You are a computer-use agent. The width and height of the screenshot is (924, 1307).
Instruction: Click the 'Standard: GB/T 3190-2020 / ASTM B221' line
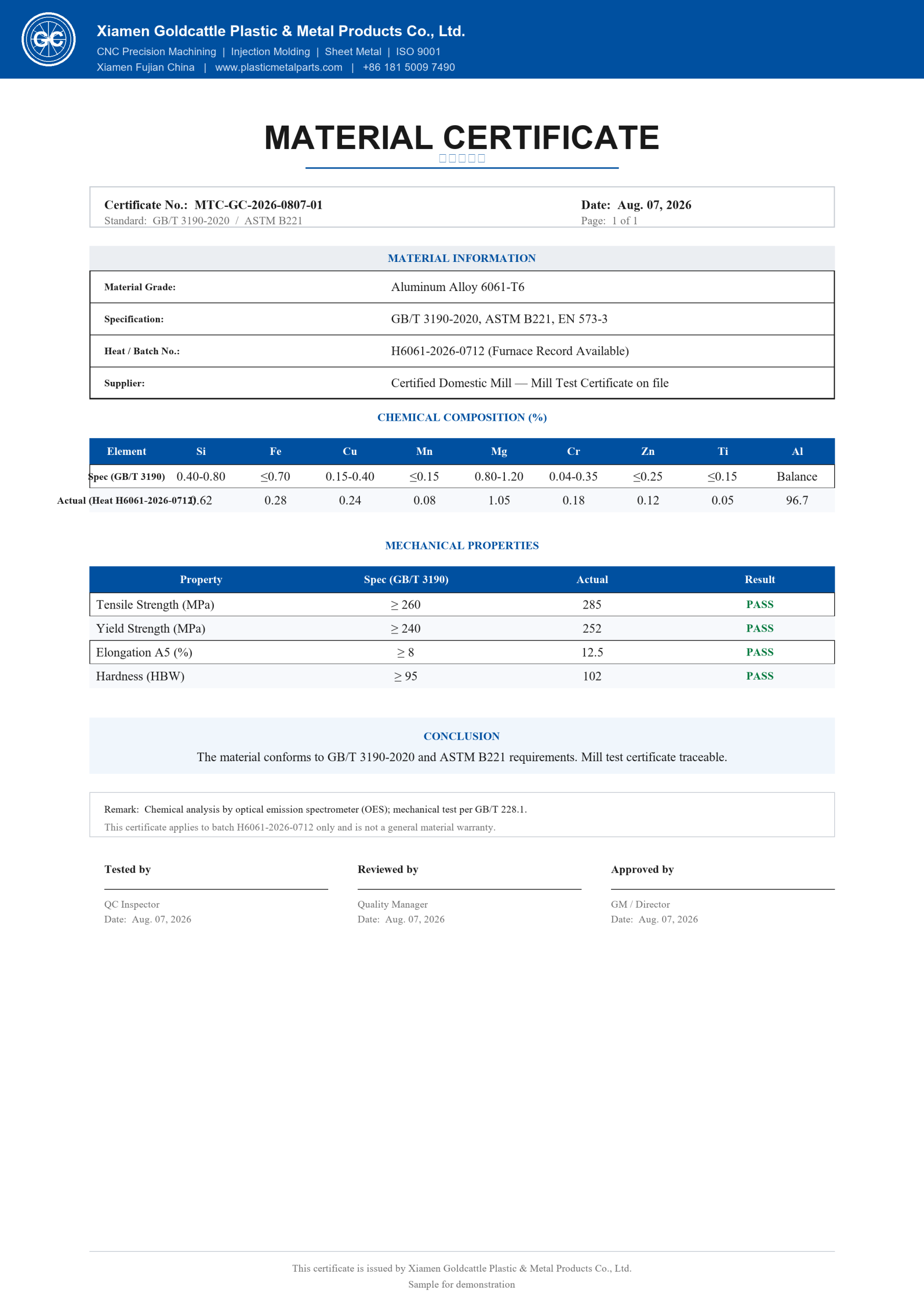pyautogui.click(x=203, y=221)
